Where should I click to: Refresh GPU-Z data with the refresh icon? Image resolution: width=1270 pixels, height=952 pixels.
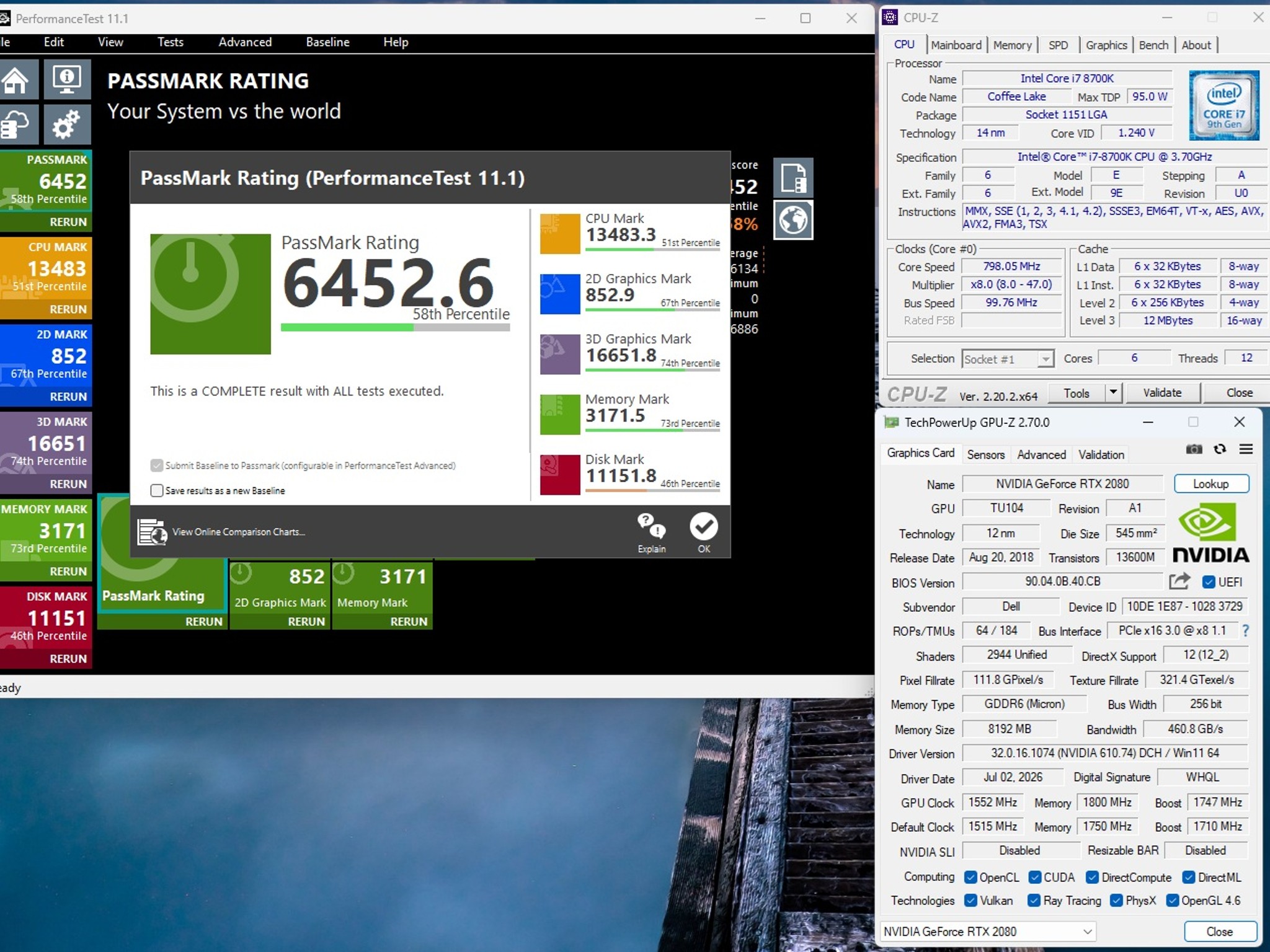pyautogui.click(x=1220, y=449)
